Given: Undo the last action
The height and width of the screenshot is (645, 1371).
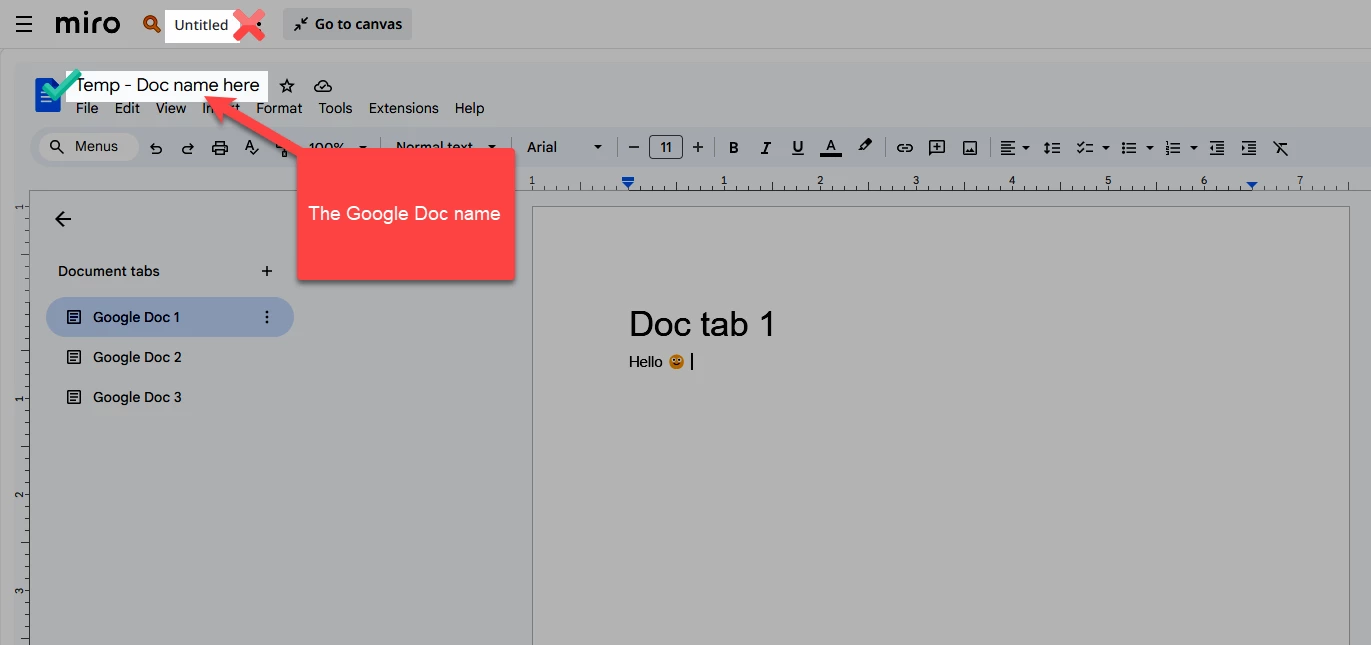Looking at the screenshot, I should pos(156,148).
